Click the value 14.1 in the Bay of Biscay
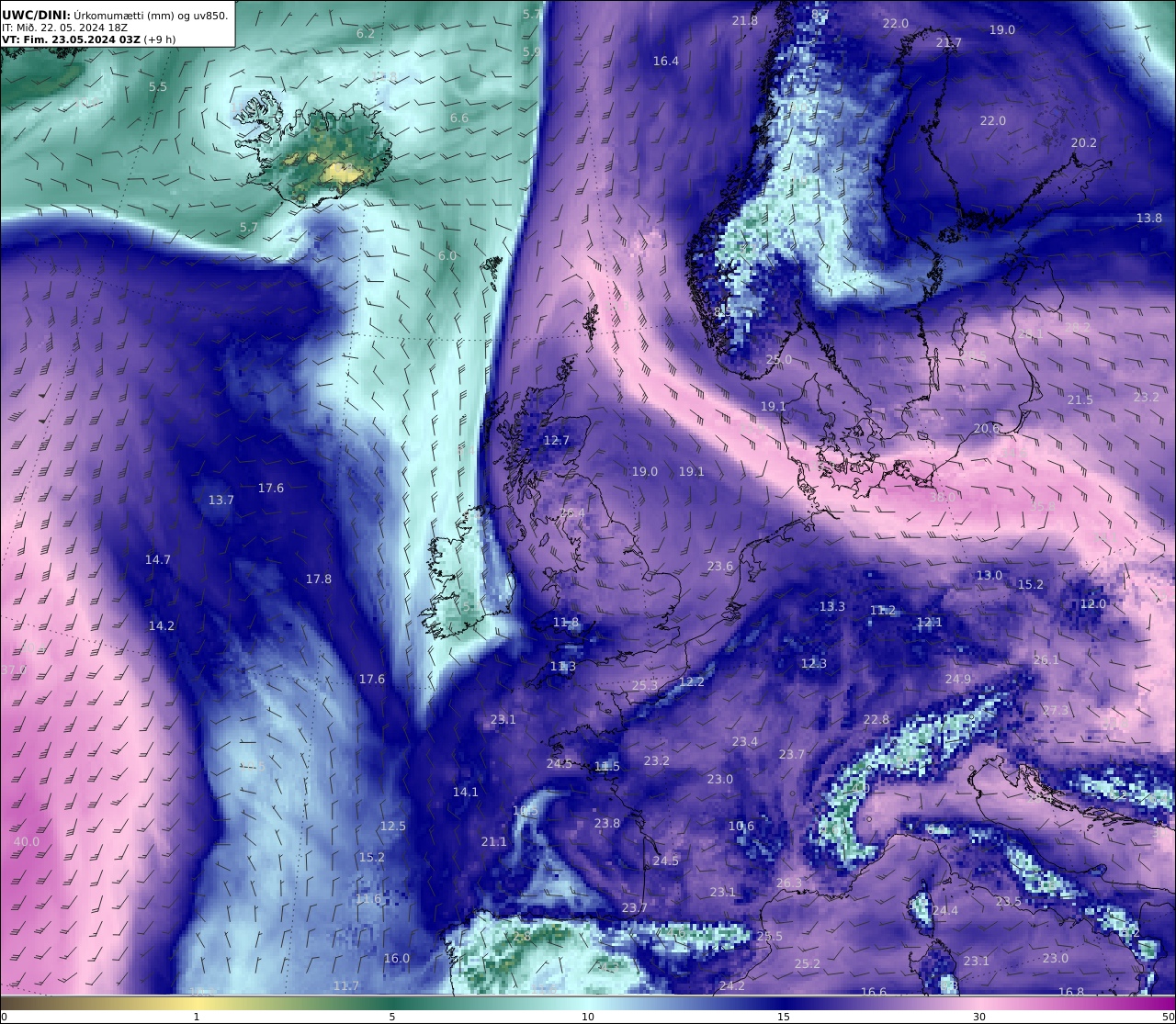The width and height of the screenshot is (1176, 1024). [x=466, y=792]
